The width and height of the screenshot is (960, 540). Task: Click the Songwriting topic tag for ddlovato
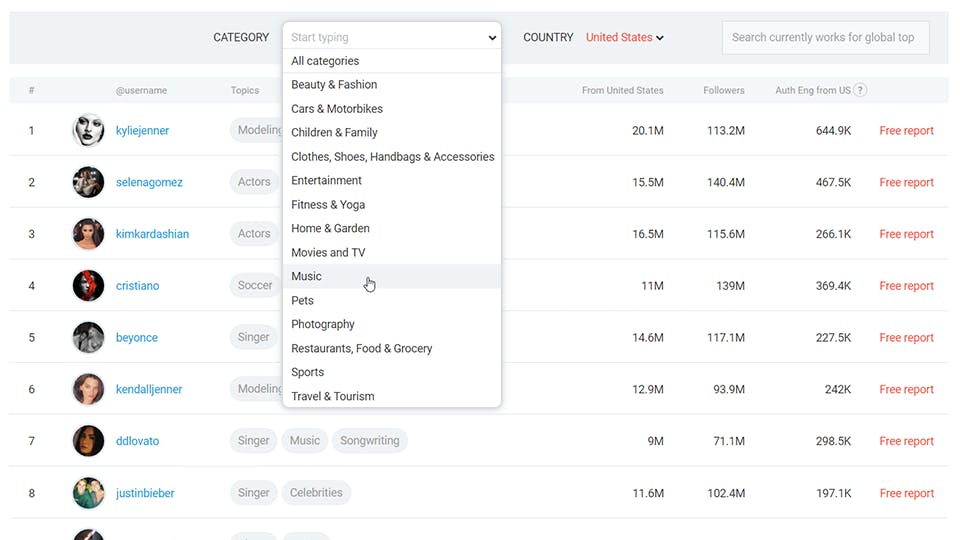(x=370, y=441)
